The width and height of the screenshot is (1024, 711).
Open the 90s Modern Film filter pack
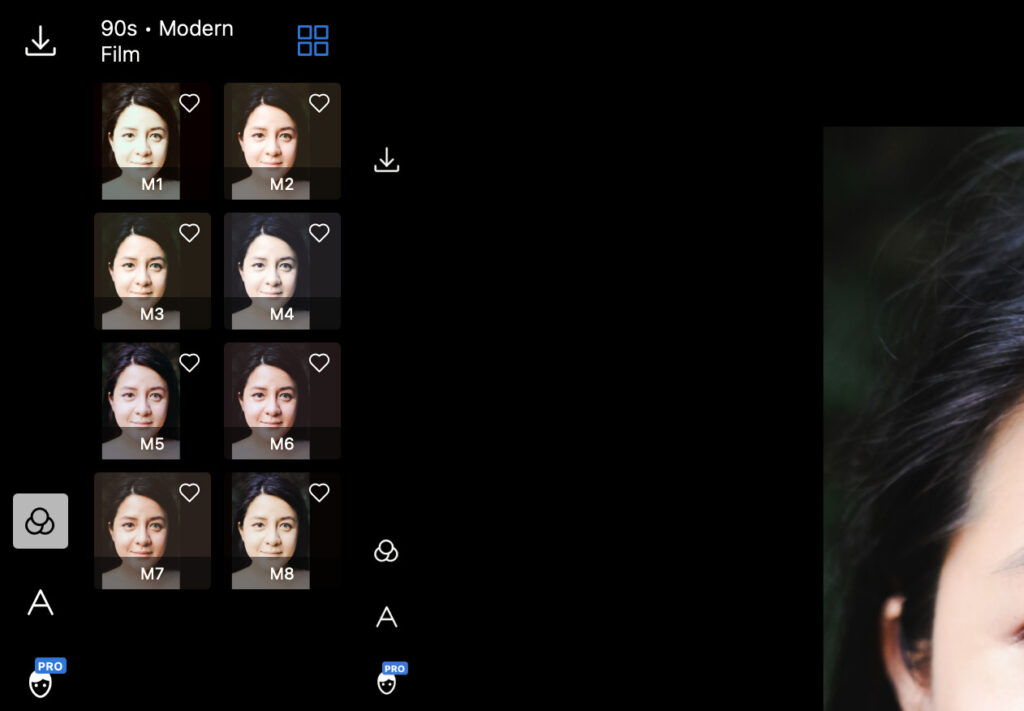point(165,41)
